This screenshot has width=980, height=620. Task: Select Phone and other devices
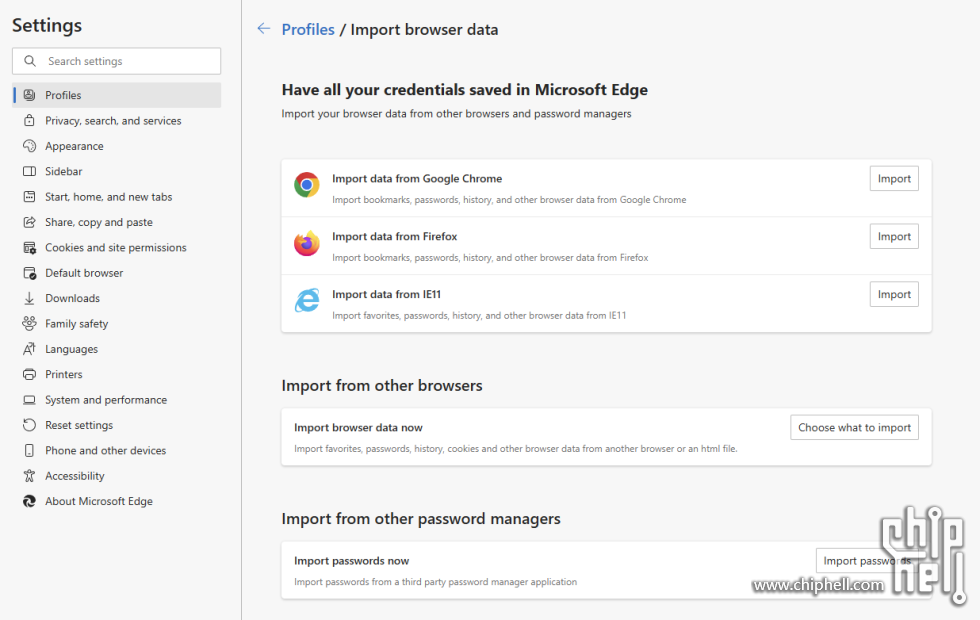pyautogui.click(x=116, y=451)
